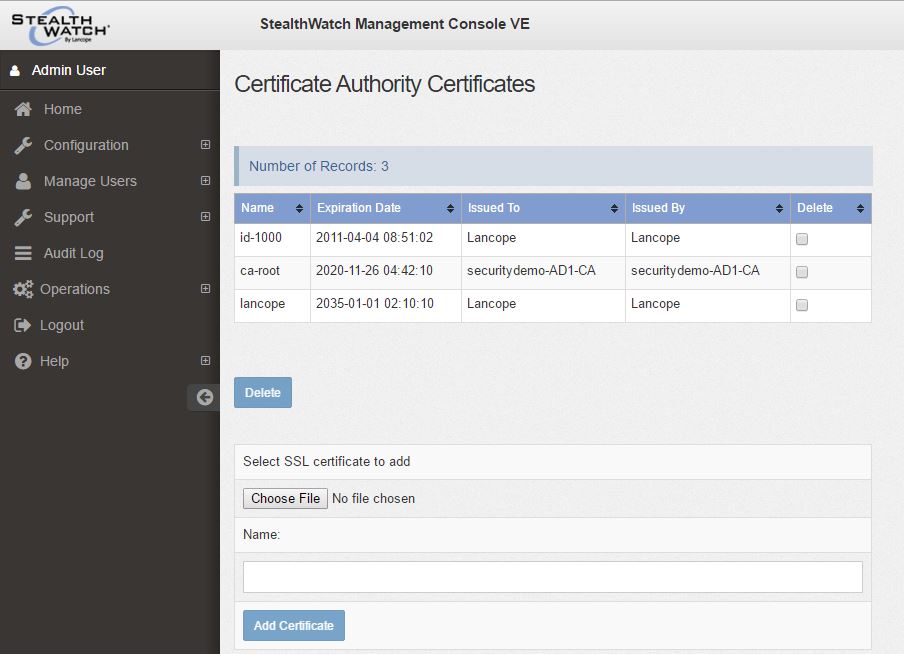Click the Audit Log list icon
The image size is (904, 654).
tap(23, 253)
